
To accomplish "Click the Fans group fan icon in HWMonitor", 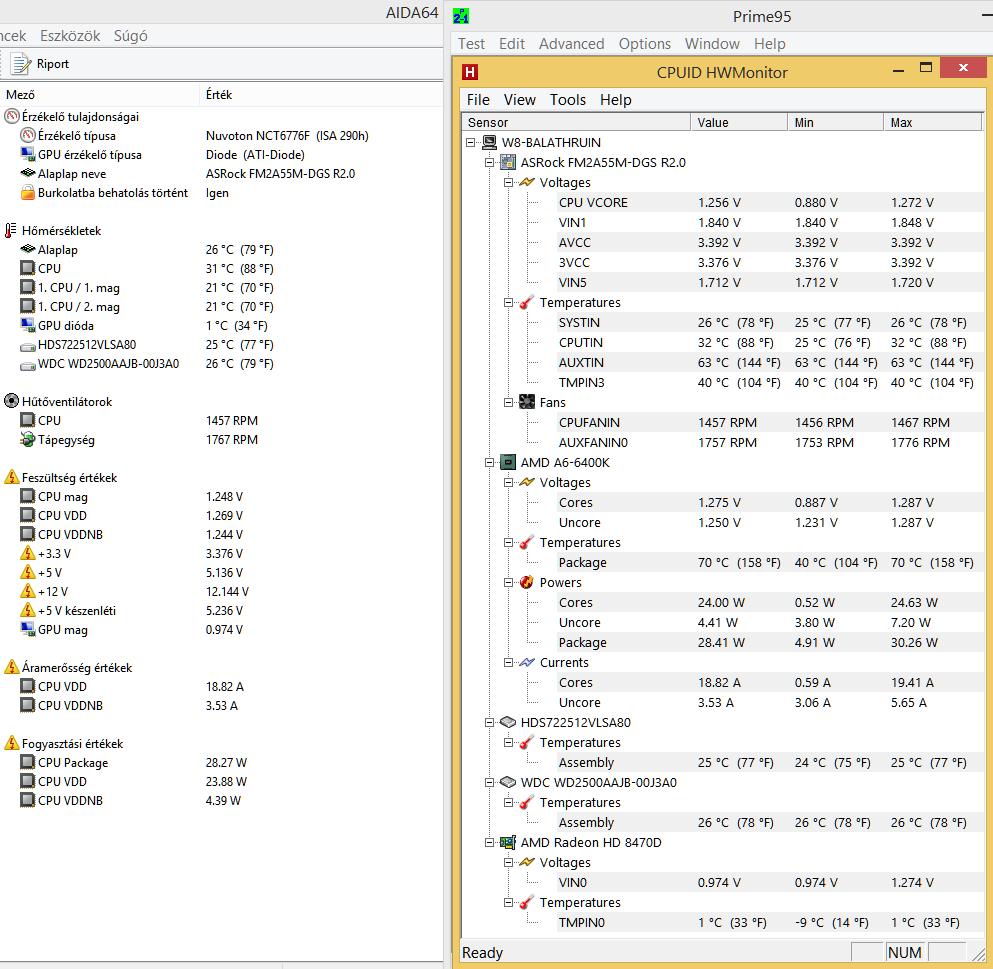I will [x=527, y=402].
